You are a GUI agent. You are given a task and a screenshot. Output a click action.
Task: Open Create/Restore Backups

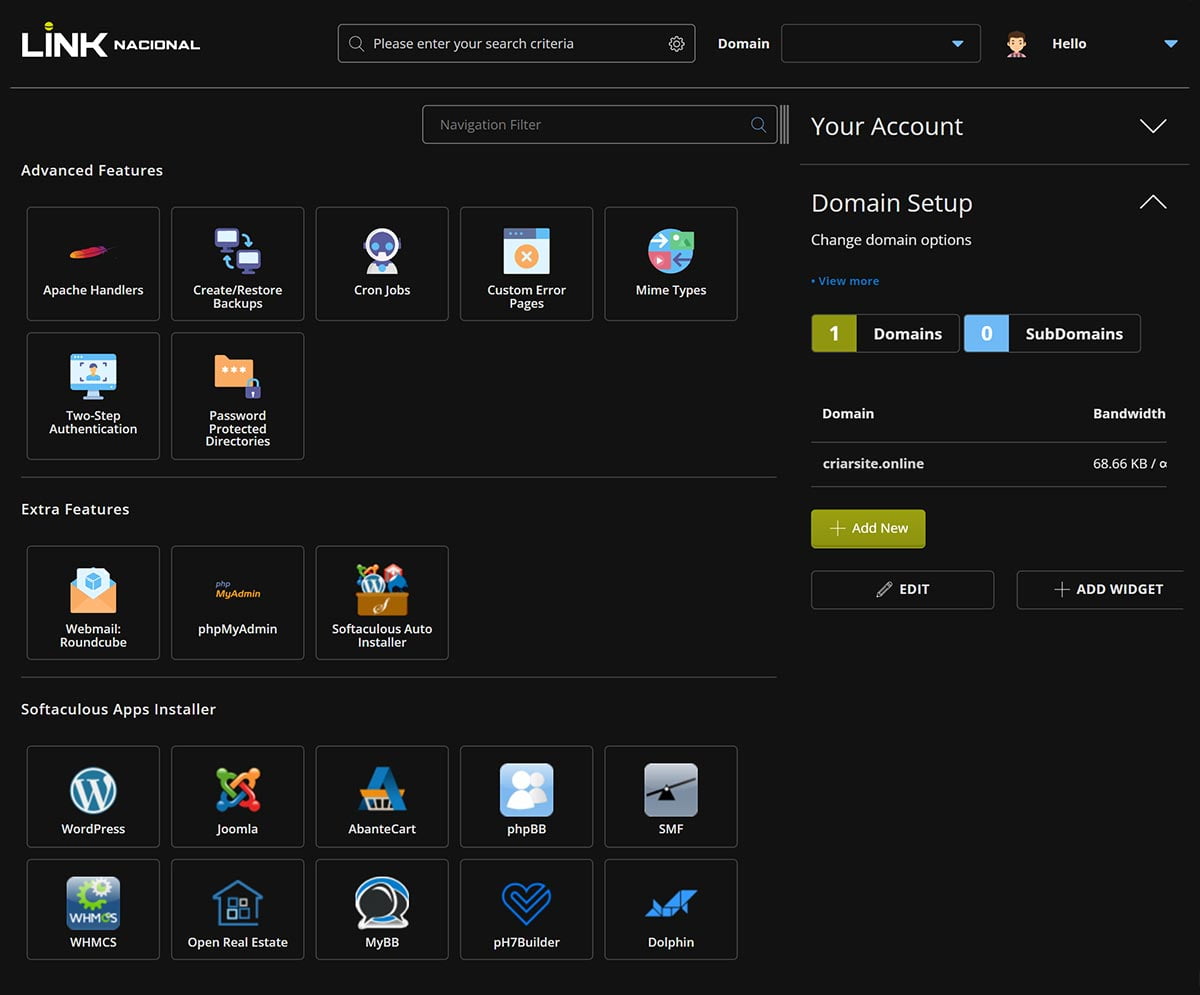coord(237,264)
